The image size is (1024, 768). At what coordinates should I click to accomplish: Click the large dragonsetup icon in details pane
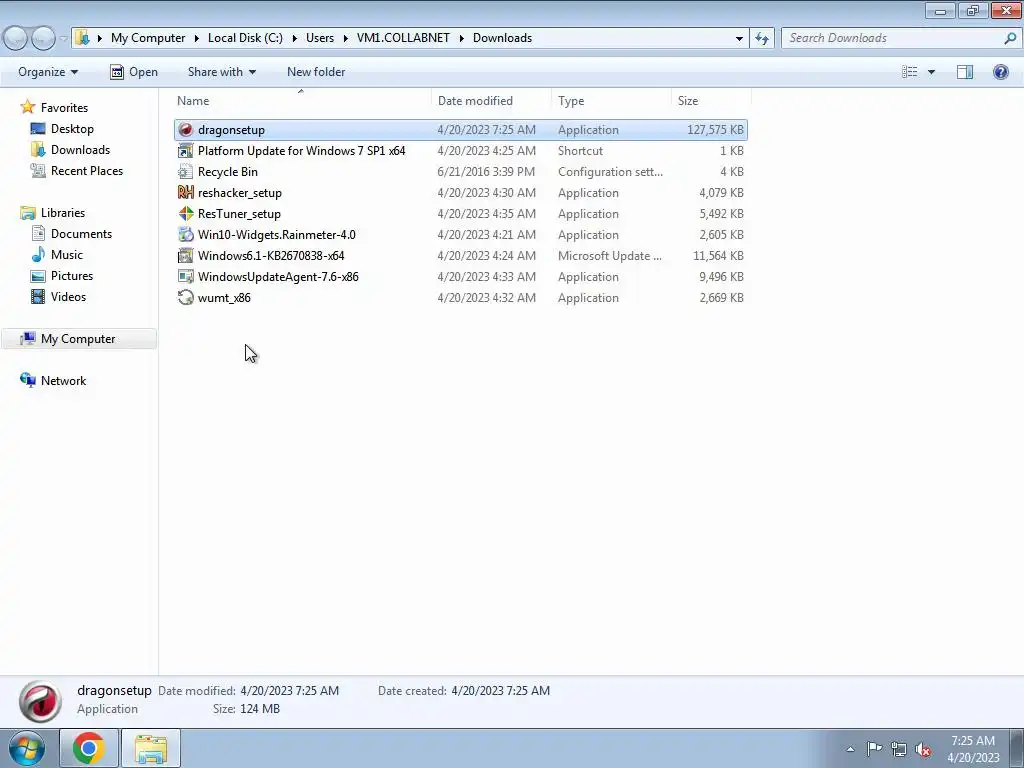[40, 701]
